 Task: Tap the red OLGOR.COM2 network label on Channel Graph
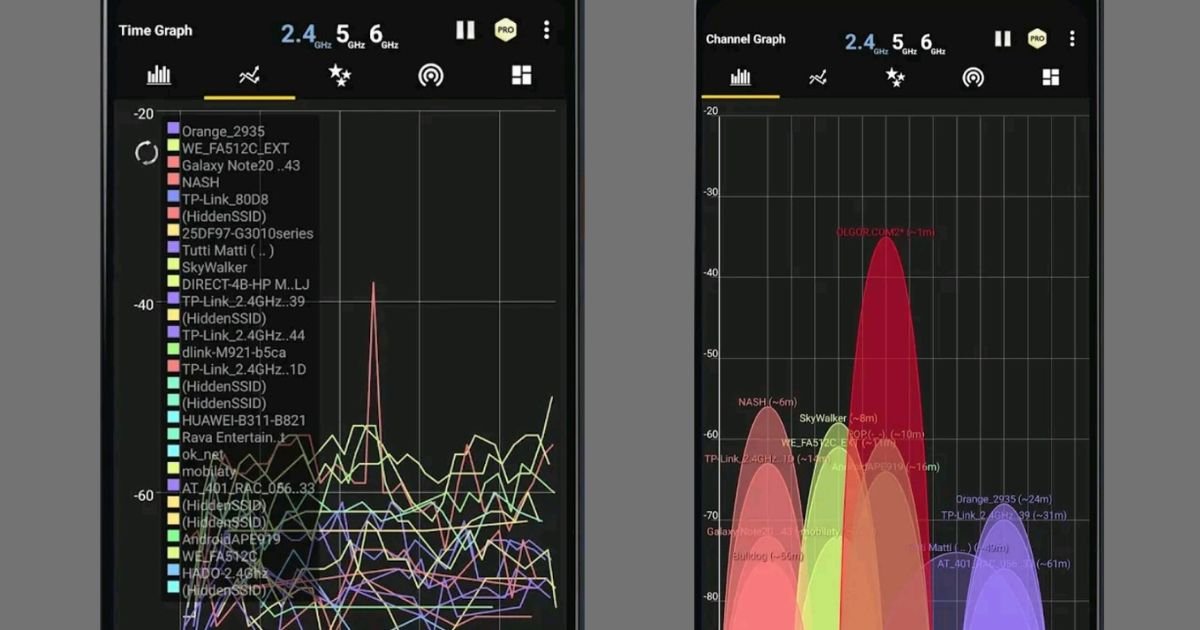tap(886, 232)
